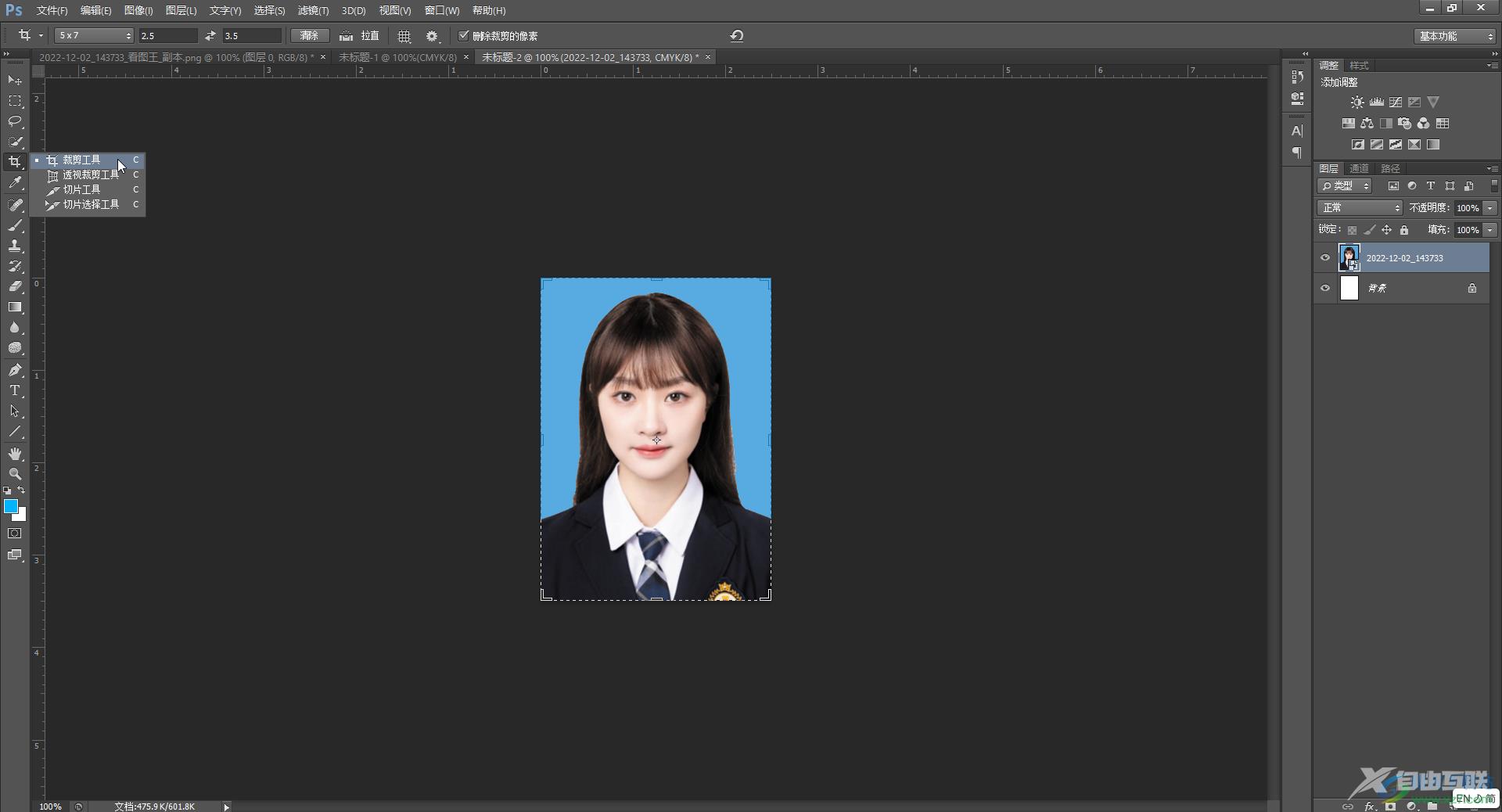Open the workspace dropdown 基本功能
Image resolution: width=1502 pixels, height=812 pixels.
tap(1454, 36)
